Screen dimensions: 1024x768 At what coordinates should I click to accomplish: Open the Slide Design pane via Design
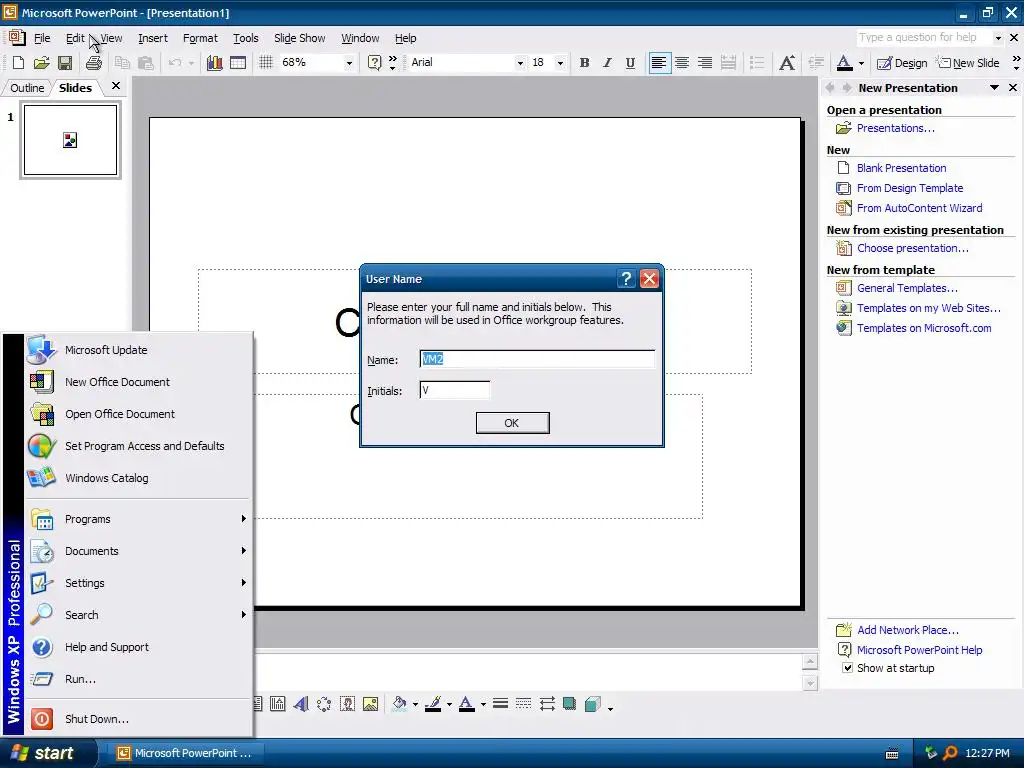(902, 63)
